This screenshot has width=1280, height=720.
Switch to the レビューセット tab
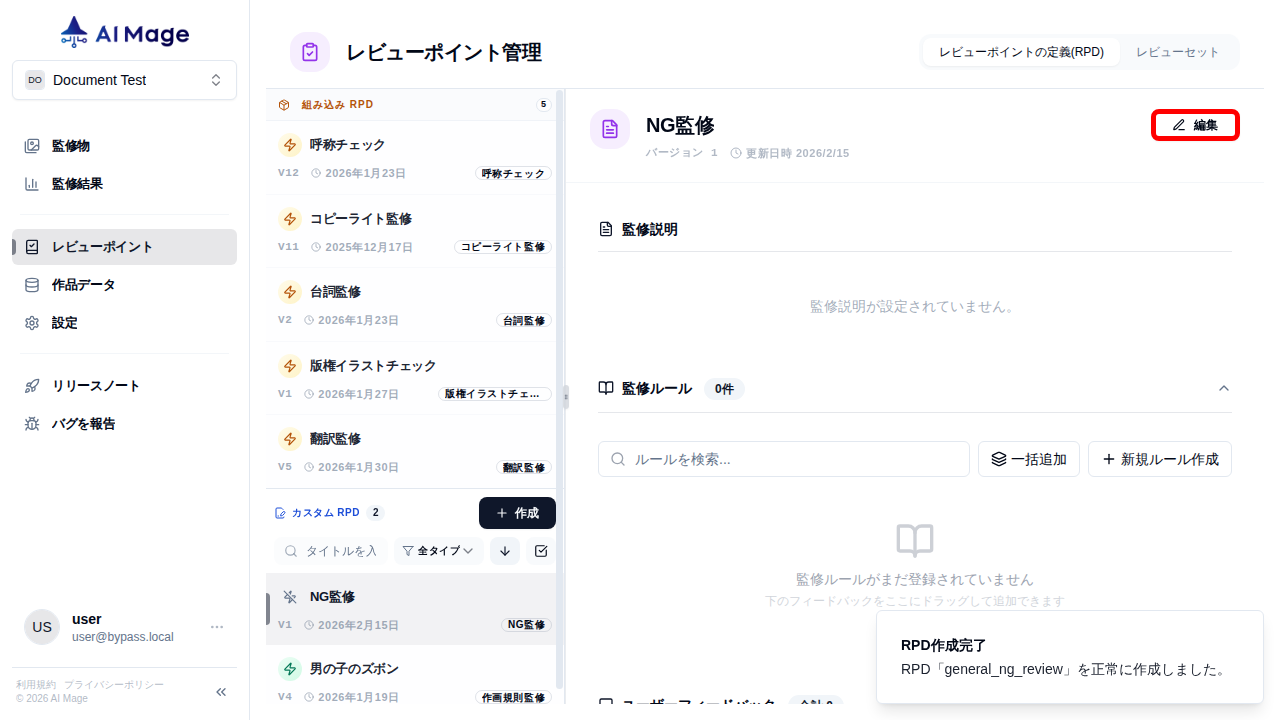click(x=1178, y=51)
